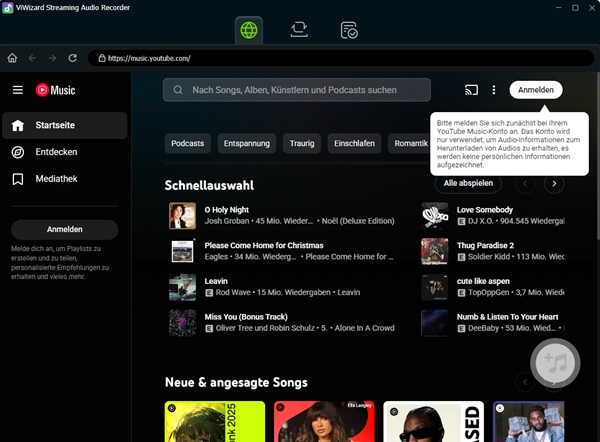Play cute like aspen thumbnail
This screenshot has width=600, height=442.
click(x=434, y=287)
